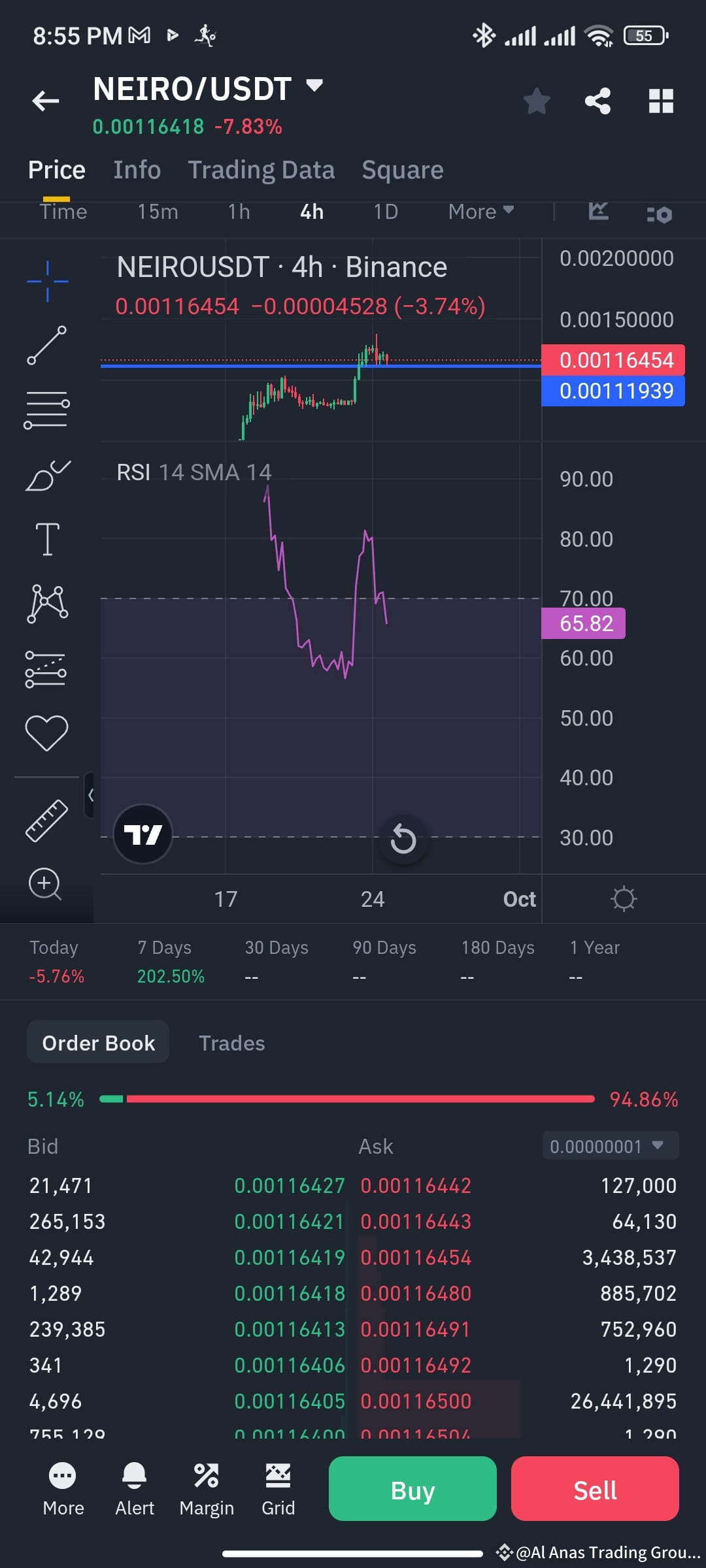Select ask price 0.00116454

pyautogui.click(x=416, y=1257)
